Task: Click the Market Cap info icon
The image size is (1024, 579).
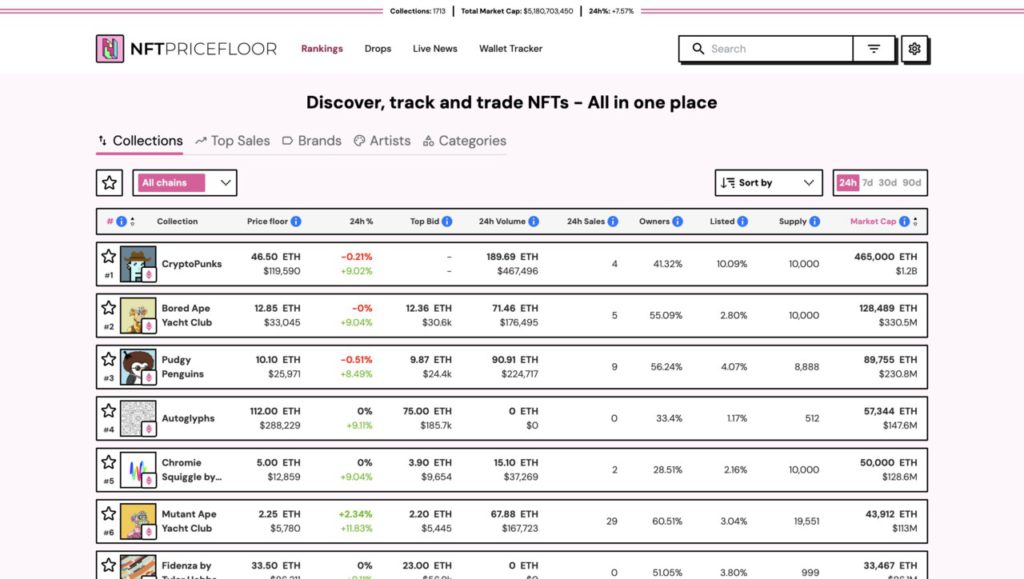Action: click(904, 221)
